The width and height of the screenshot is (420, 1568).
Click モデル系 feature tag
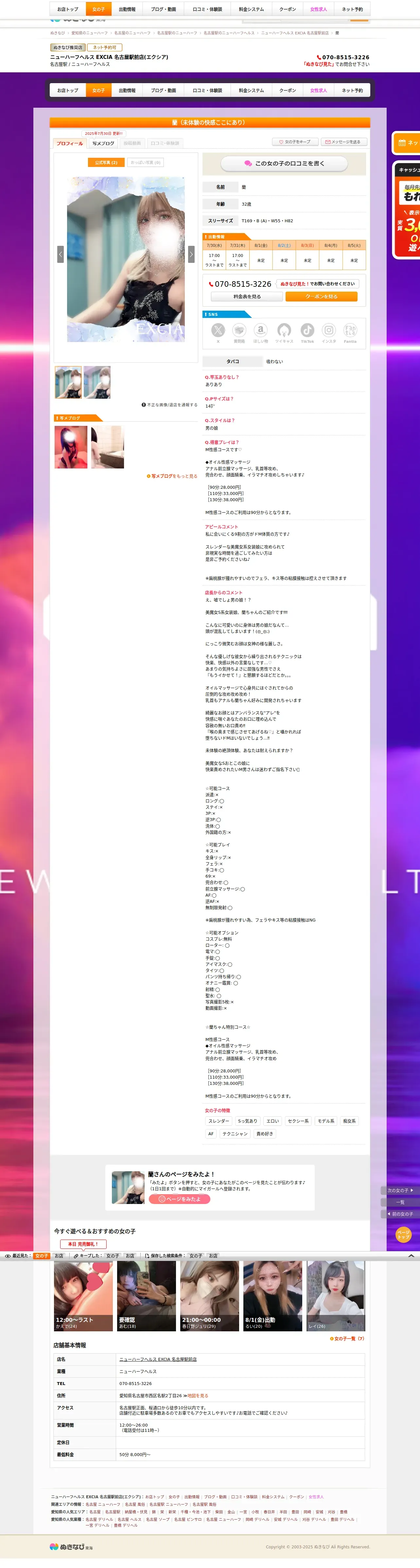[x=326, y=1121]
